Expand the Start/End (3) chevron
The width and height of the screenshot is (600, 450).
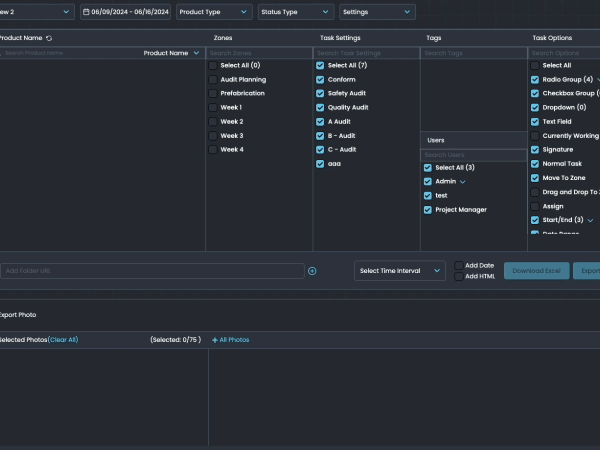591,220
